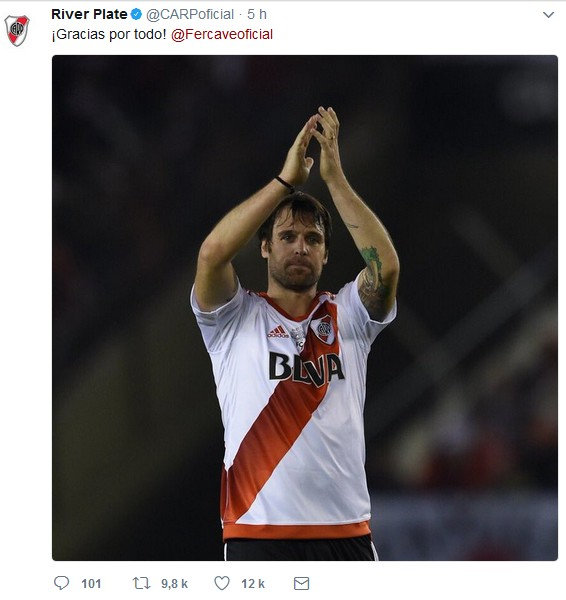Visit the @CARPoficial handle
Viewport: 566px width, 600px height.
pyautogui.click(x=190, y=15)
